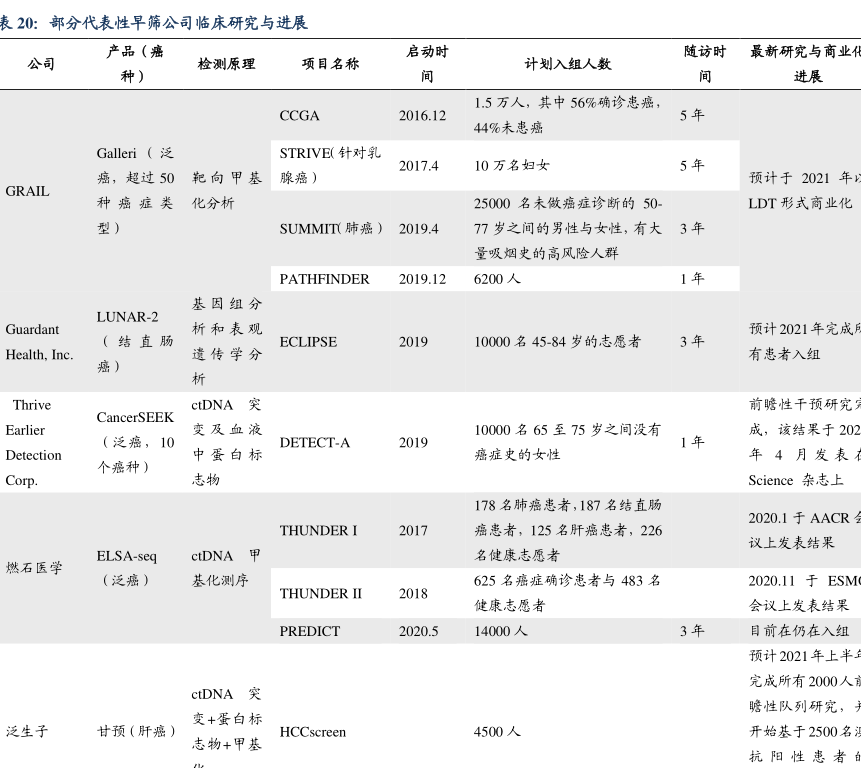Click the 'CancerSEEK' product cell

click(x=135, y=442)
